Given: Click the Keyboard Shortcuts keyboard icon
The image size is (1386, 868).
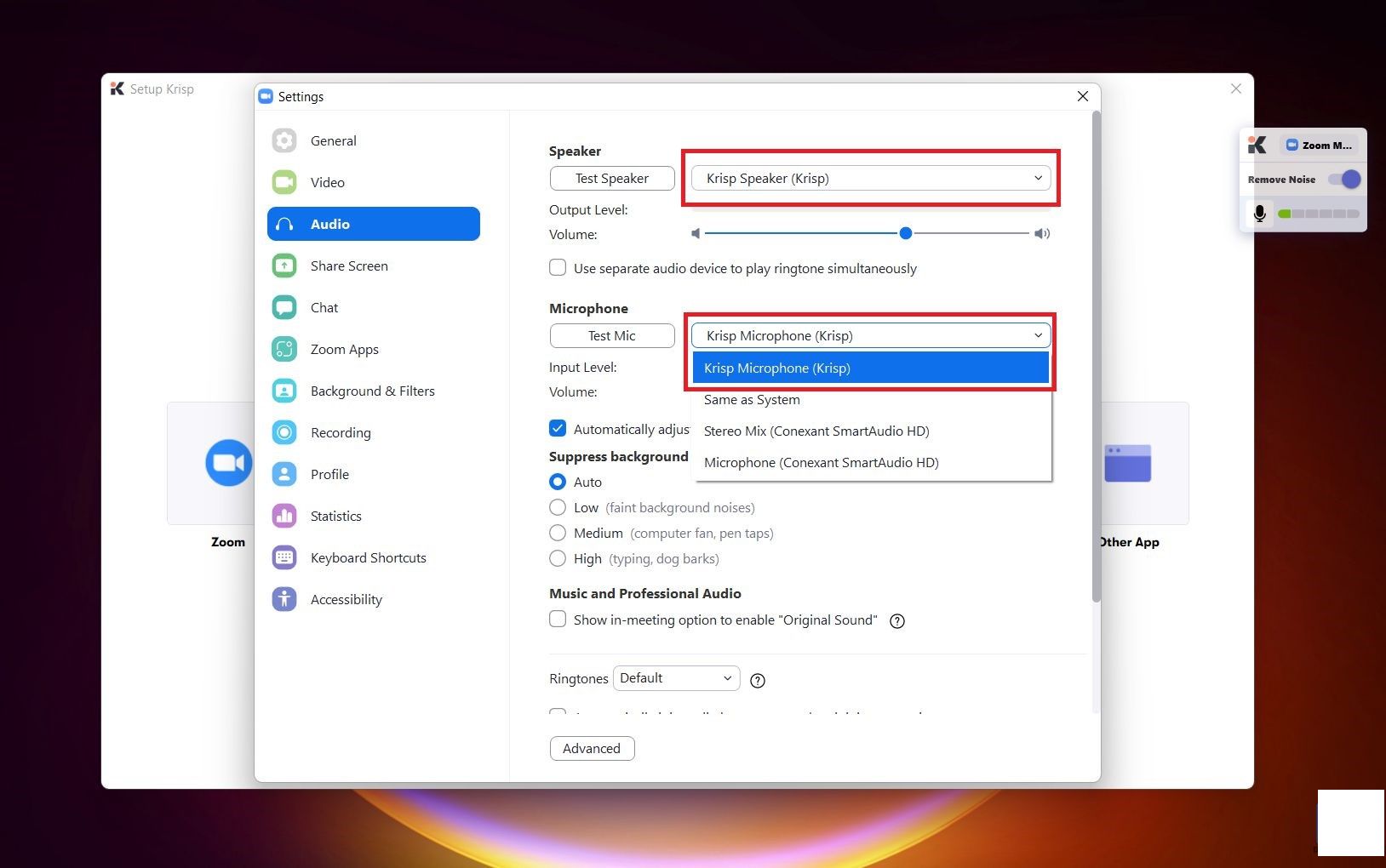Looking at the screenshot, I should pos(284,557).
